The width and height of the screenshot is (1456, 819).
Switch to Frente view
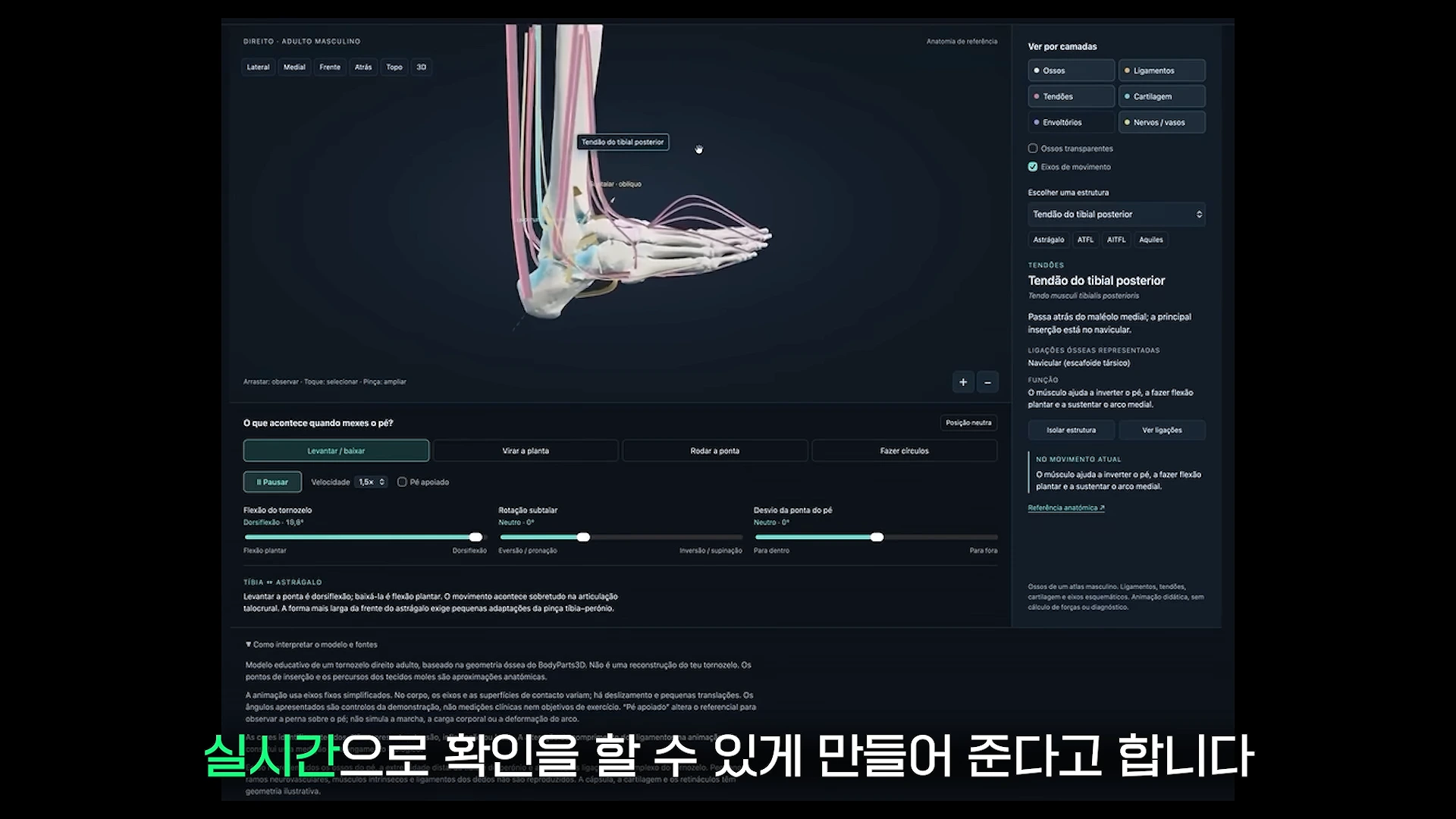tap(330, 67)
